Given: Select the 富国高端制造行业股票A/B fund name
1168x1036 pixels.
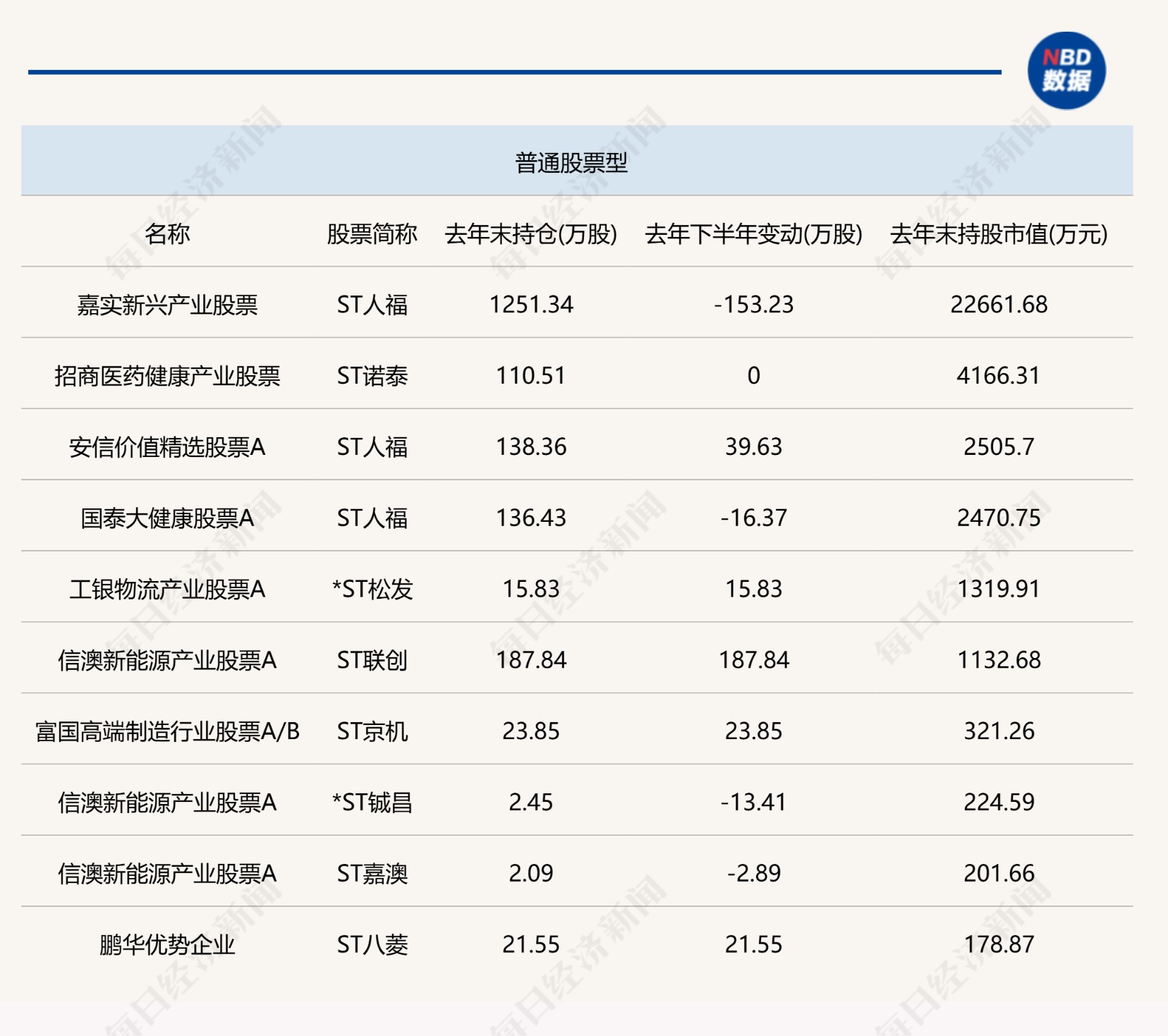Looking at the screenshot, I should pyautogui.click(x=167, y=731).
